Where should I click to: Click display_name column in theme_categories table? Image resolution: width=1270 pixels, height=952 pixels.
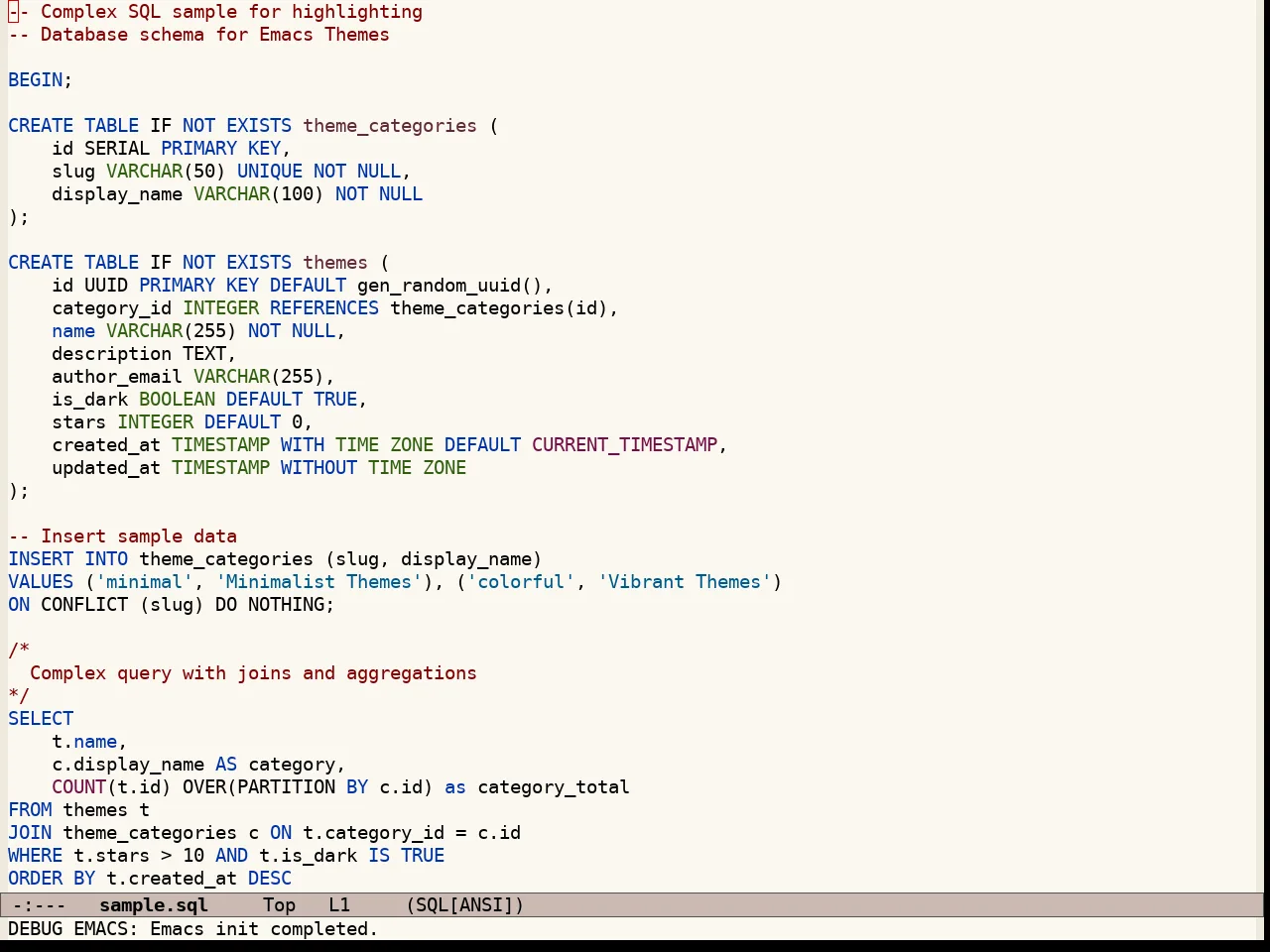(x=117, y=193)
